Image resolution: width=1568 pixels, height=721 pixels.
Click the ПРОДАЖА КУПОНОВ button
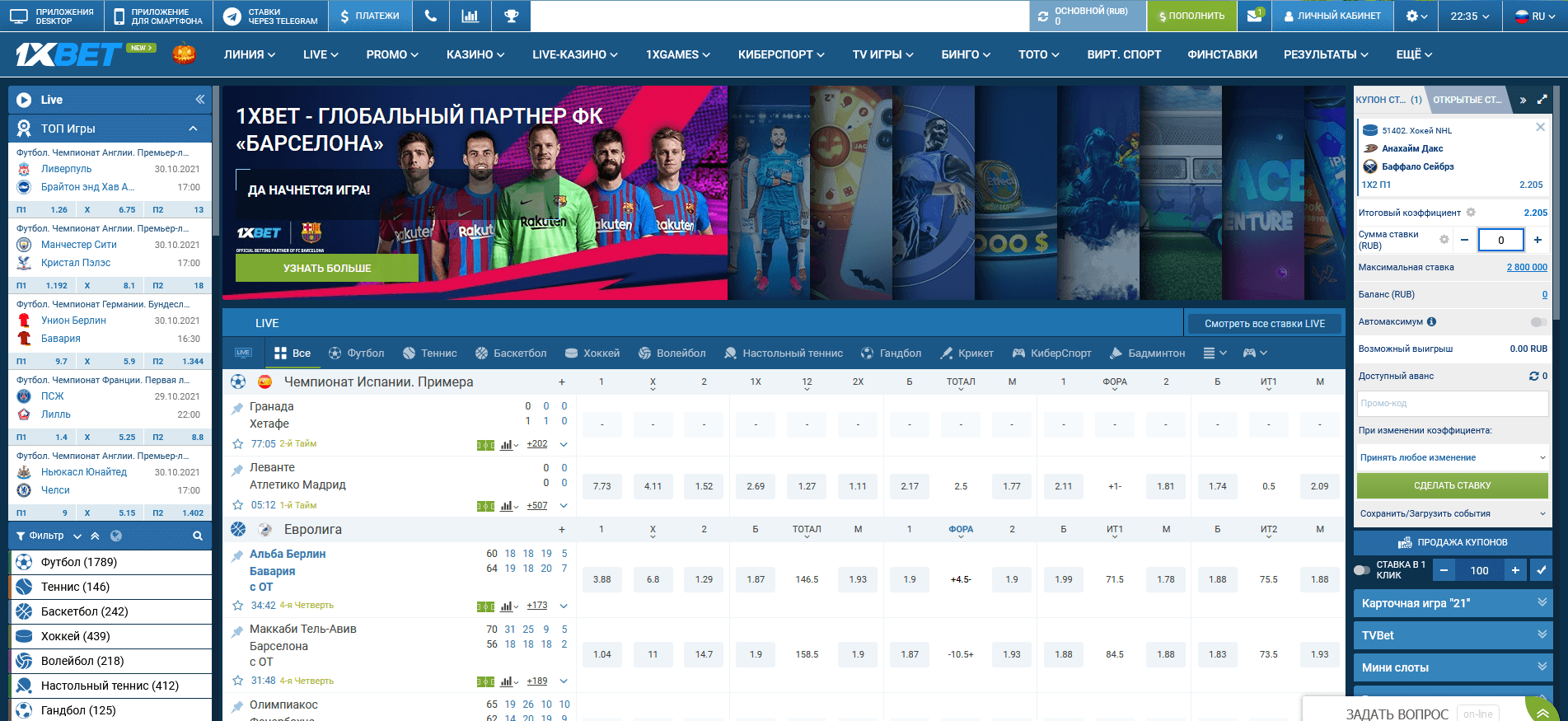(x=1452, y=542)
